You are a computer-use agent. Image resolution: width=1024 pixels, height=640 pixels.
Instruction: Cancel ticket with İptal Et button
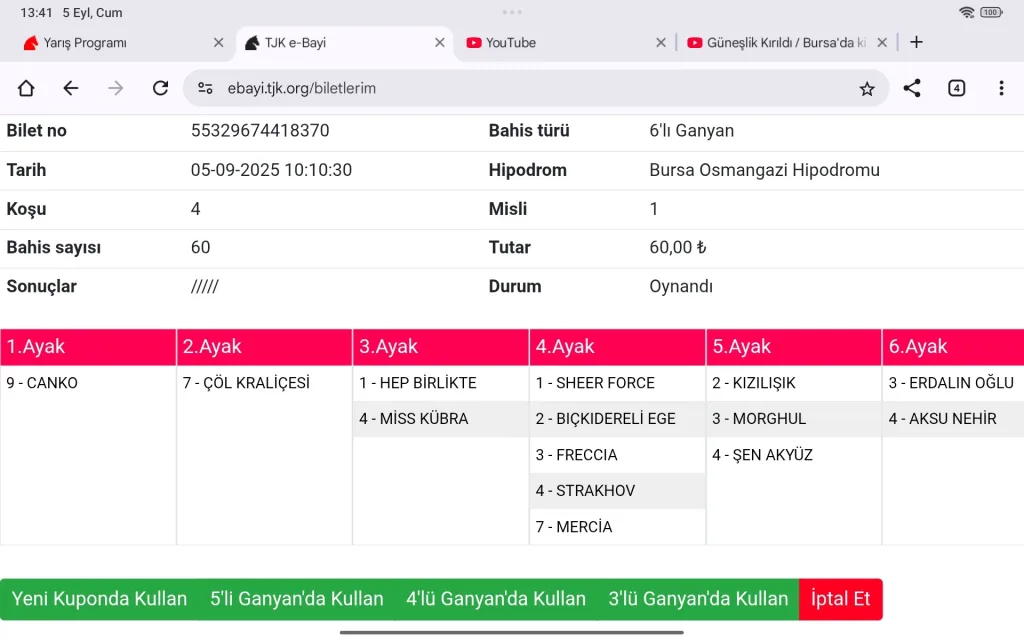click(x=840, y=599)
